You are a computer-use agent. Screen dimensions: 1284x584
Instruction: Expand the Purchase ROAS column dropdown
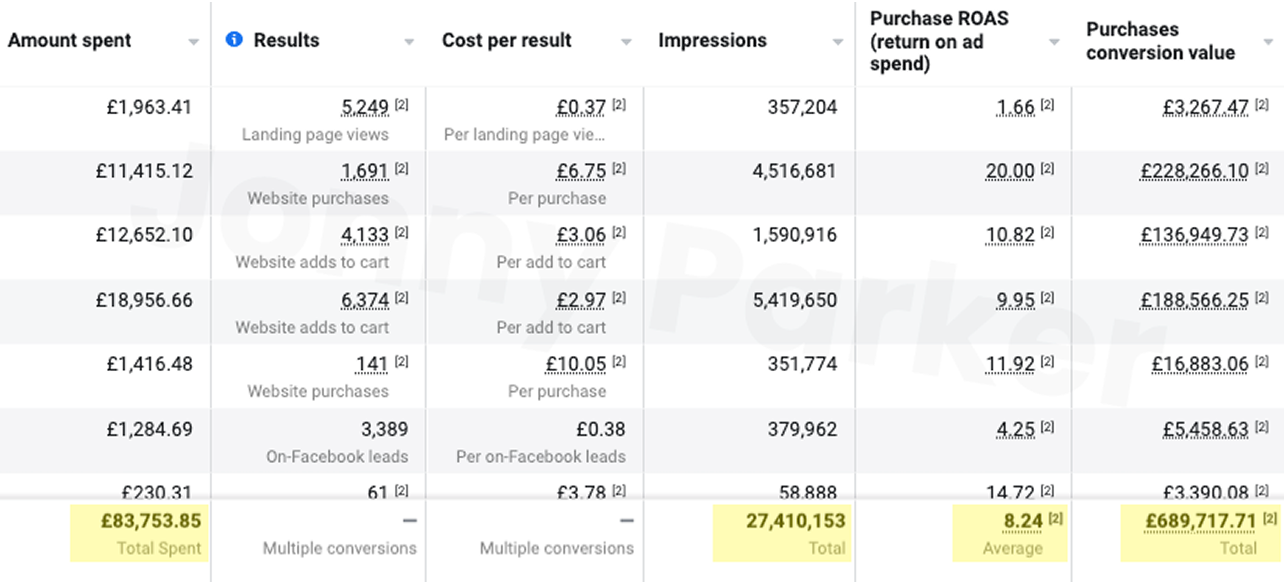click(1054, 42)
